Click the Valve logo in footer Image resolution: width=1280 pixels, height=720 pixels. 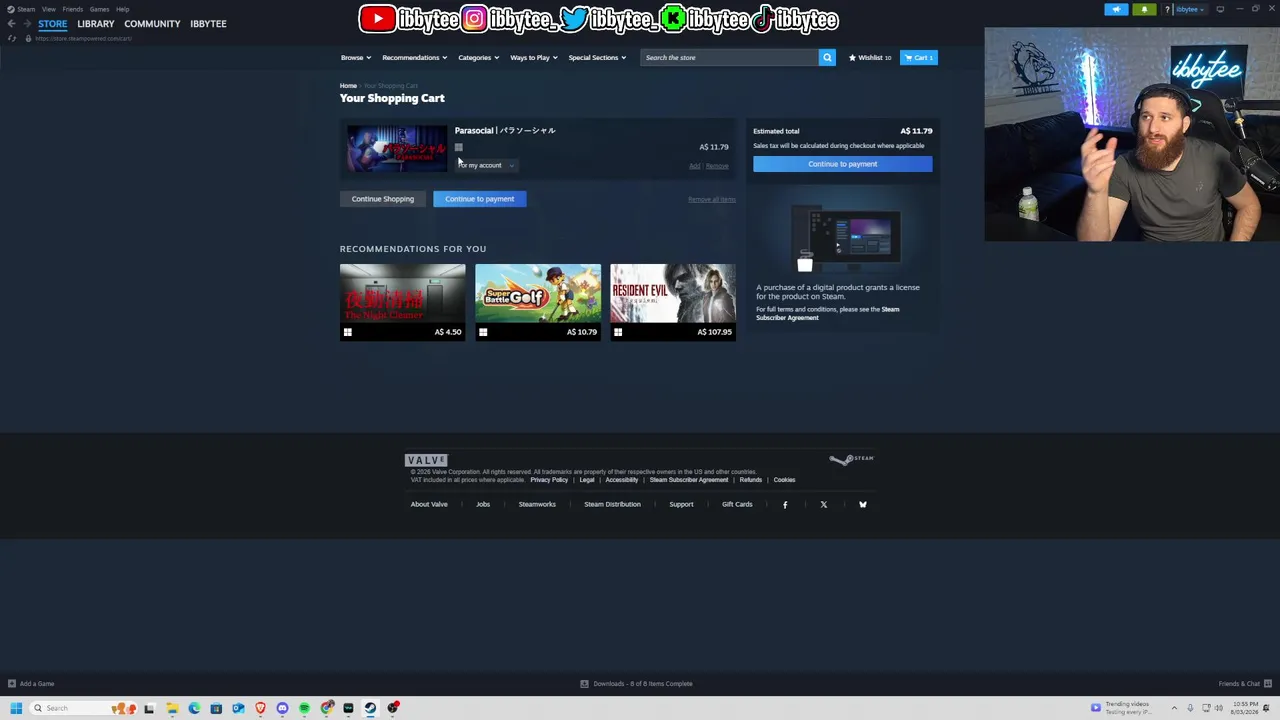[x=426, y=460]
